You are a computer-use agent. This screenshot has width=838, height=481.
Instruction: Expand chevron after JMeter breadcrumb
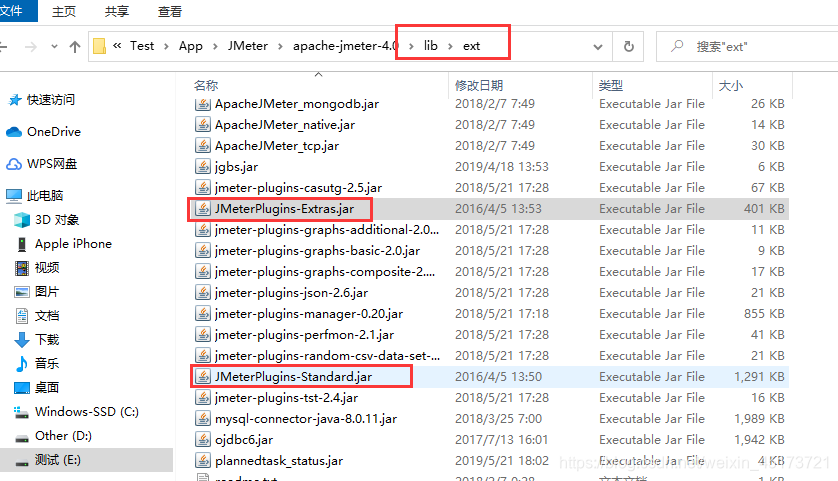click(x=280, y=46)
